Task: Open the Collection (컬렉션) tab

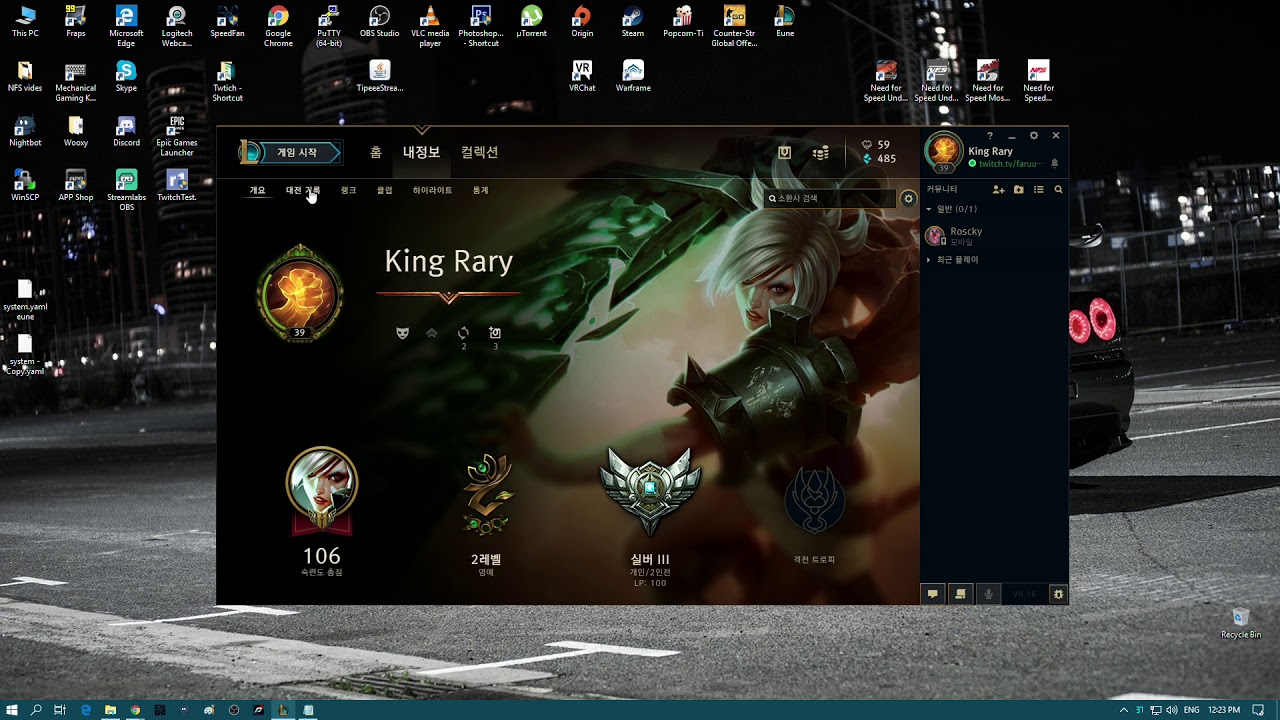Action: point(479,152)
